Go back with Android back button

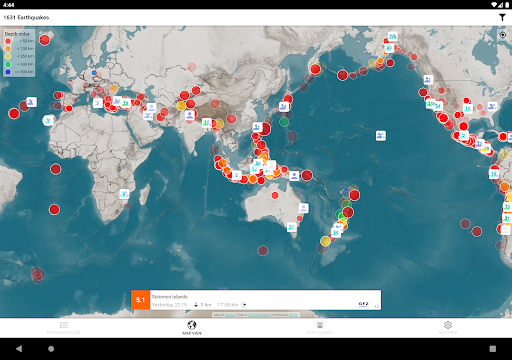(x=19, y=349)
